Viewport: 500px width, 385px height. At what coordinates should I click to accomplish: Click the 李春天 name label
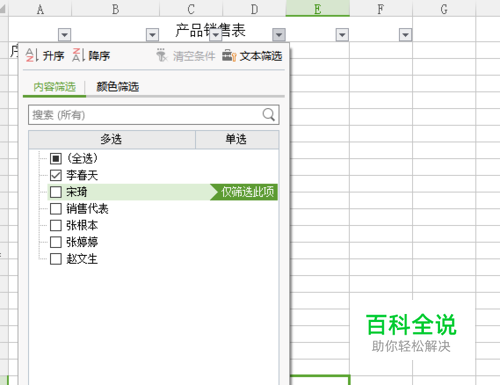click(82, 175)
